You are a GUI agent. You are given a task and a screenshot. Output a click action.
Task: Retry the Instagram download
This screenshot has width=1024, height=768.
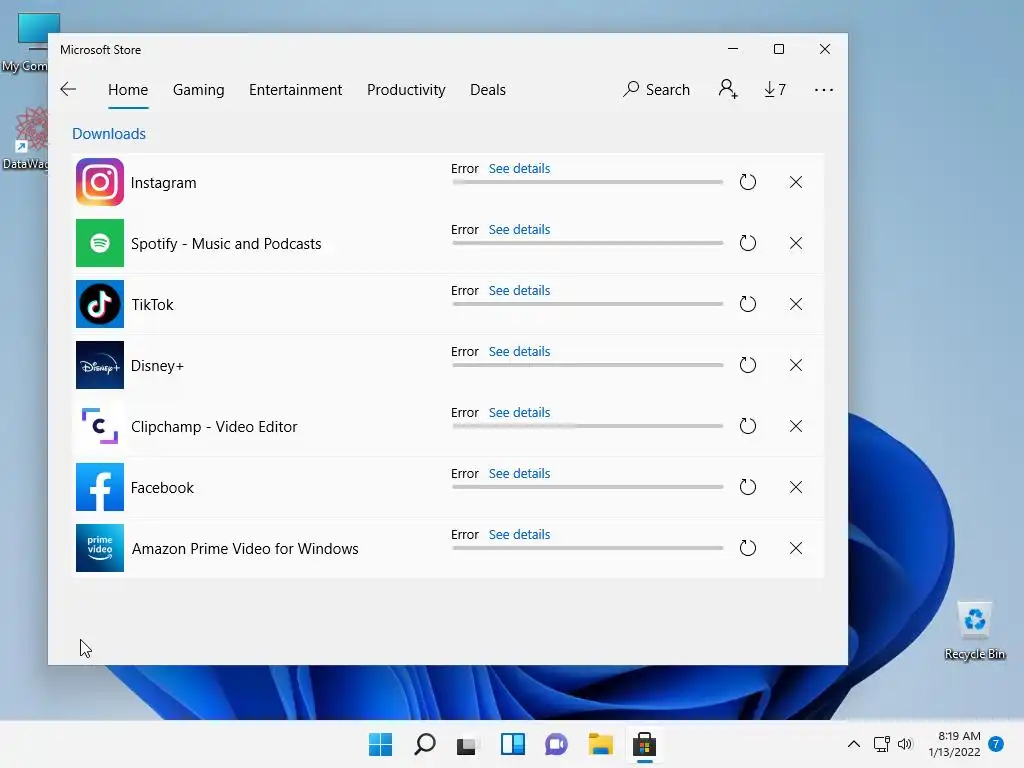pyautogui.click(x=748, y=182)
